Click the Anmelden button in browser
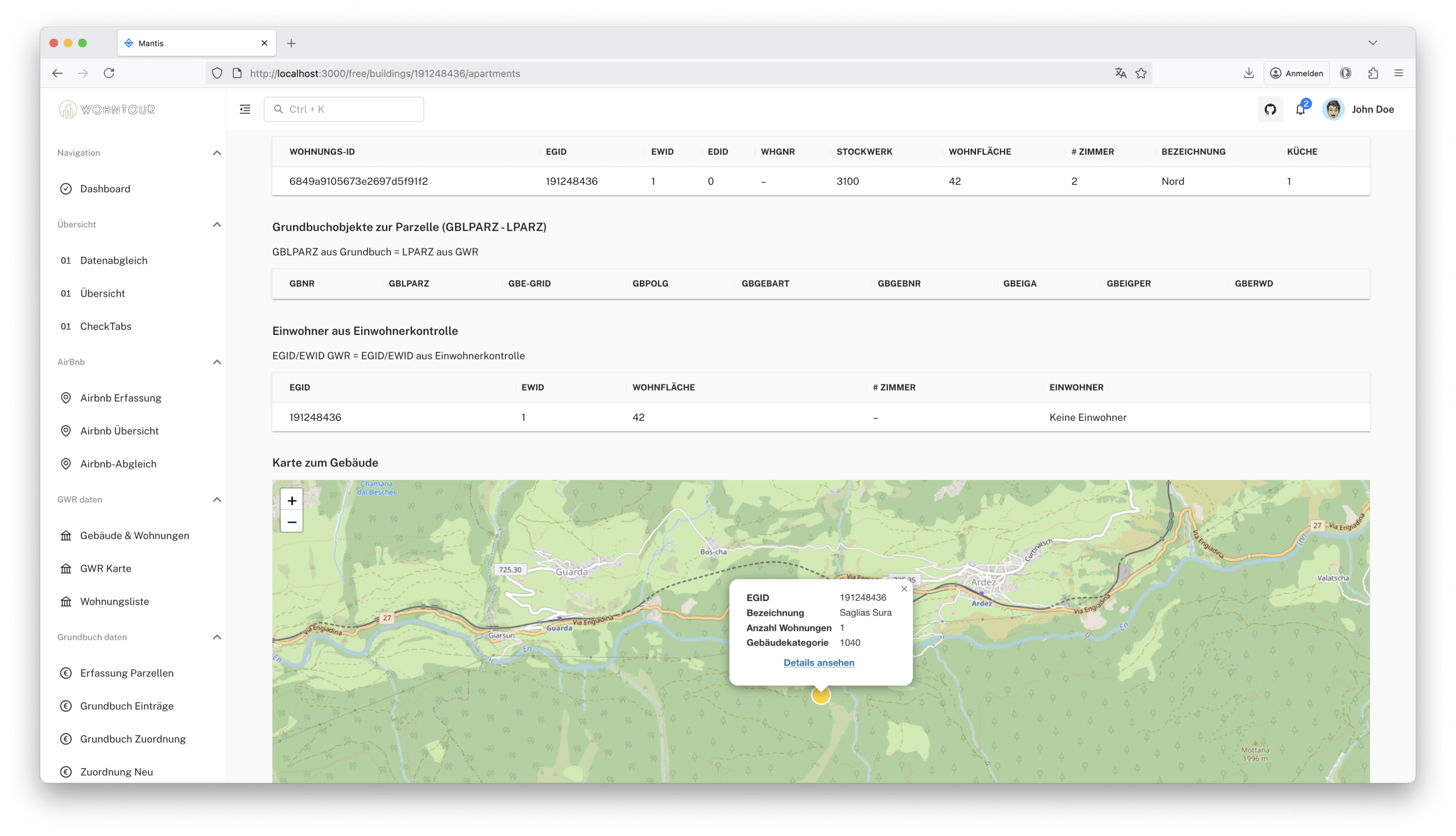The height and width of the screenshot is (836, 1456). tap(1296, 73)
